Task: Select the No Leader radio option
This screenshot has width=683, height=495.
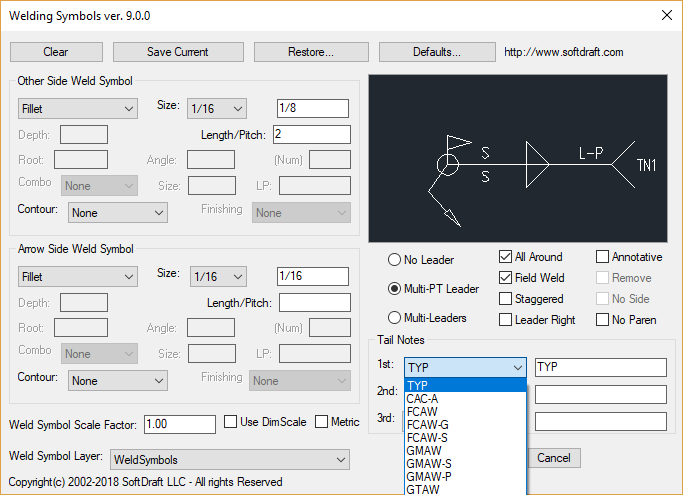Action: 394,260
